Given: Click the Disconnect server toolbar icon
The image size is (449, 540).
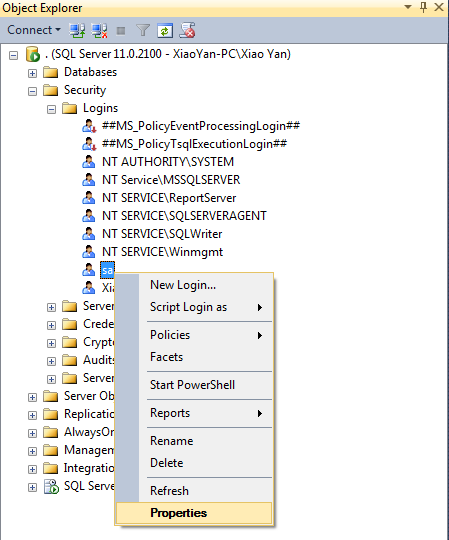Looking at the screenshot, I should (99, 31).
